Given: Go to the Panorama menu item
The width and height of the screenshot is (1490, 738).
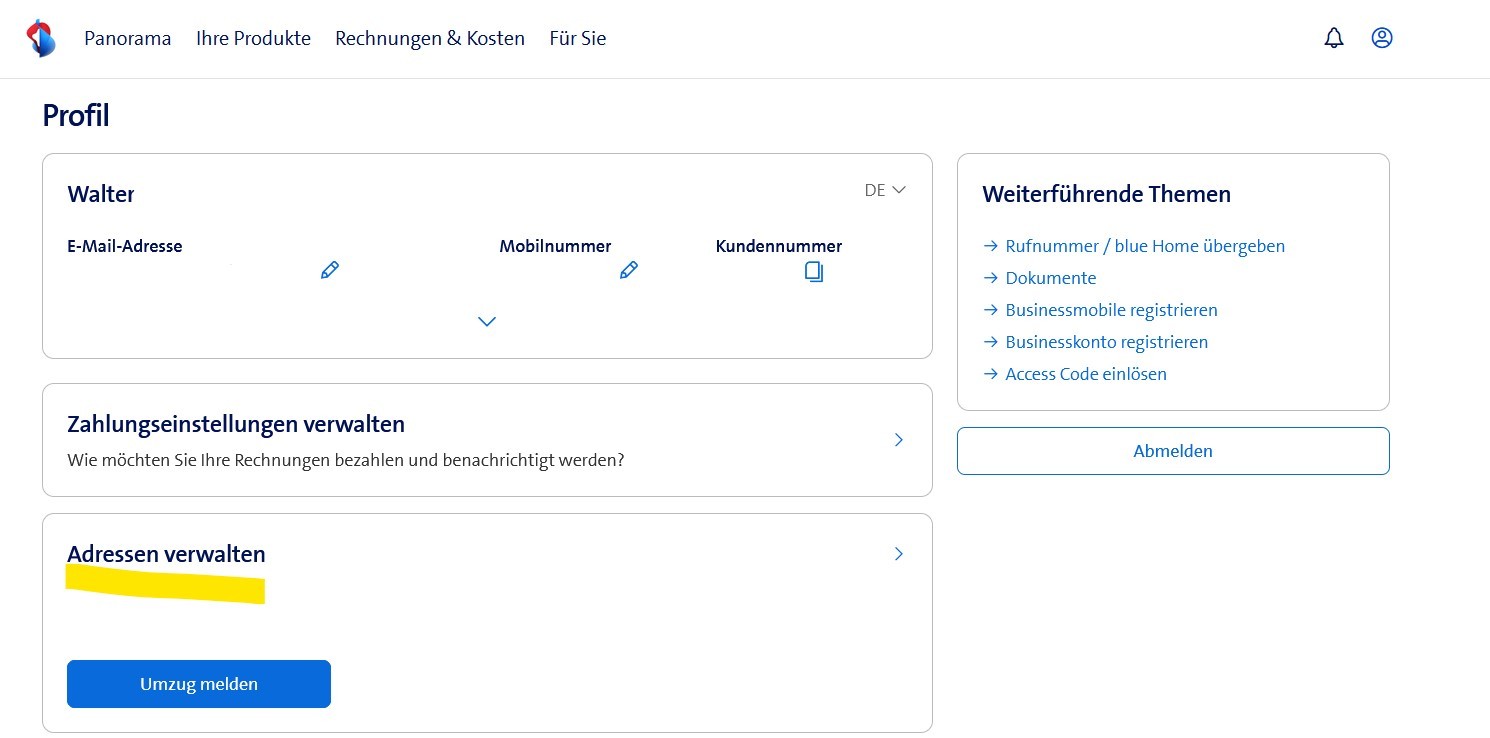Looking at the screenshot, I should [x=128, y=38].
